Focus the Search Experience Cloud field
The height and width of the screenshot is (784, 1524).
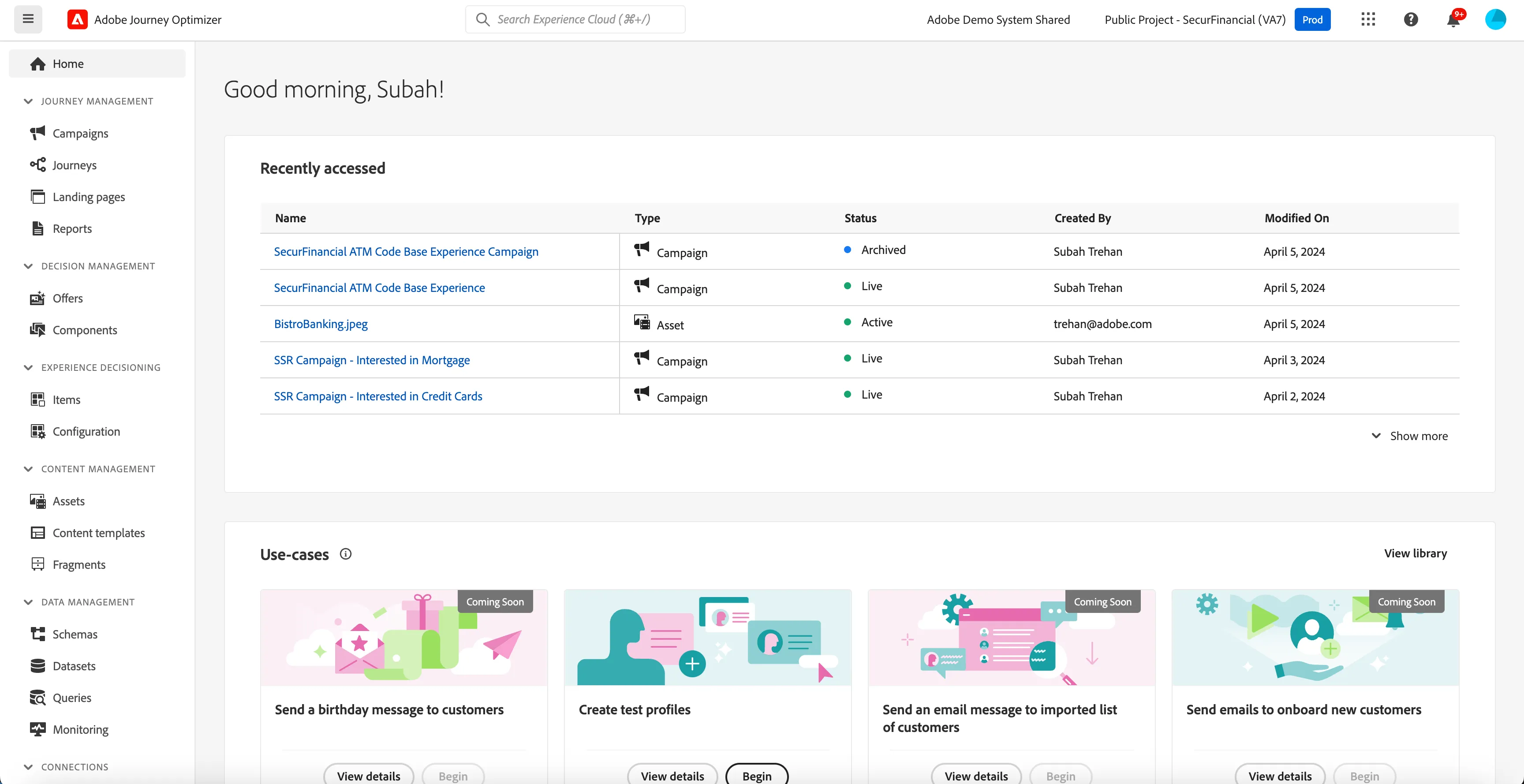(575, 19)
